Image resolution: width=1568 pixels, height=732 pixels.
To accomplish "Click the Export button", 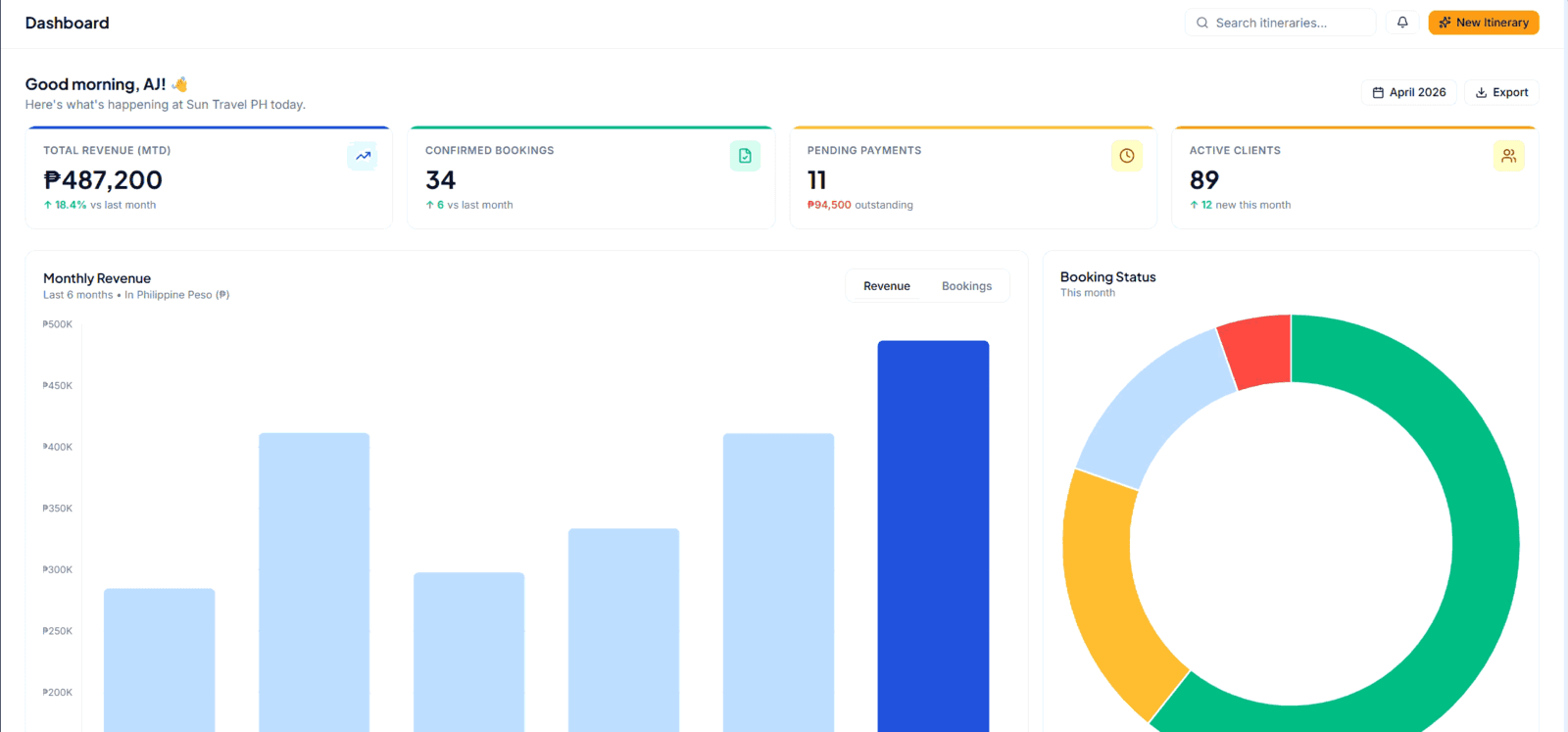I will pyautogui.click(x=1501, y=92).
